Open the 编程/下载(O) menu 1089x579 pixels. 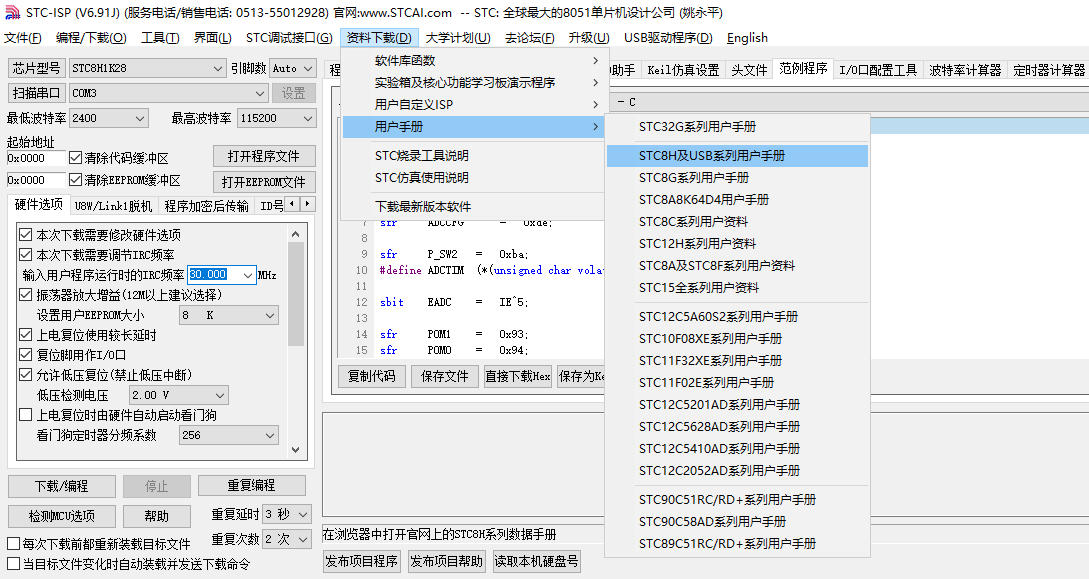[x=91, y=37]
